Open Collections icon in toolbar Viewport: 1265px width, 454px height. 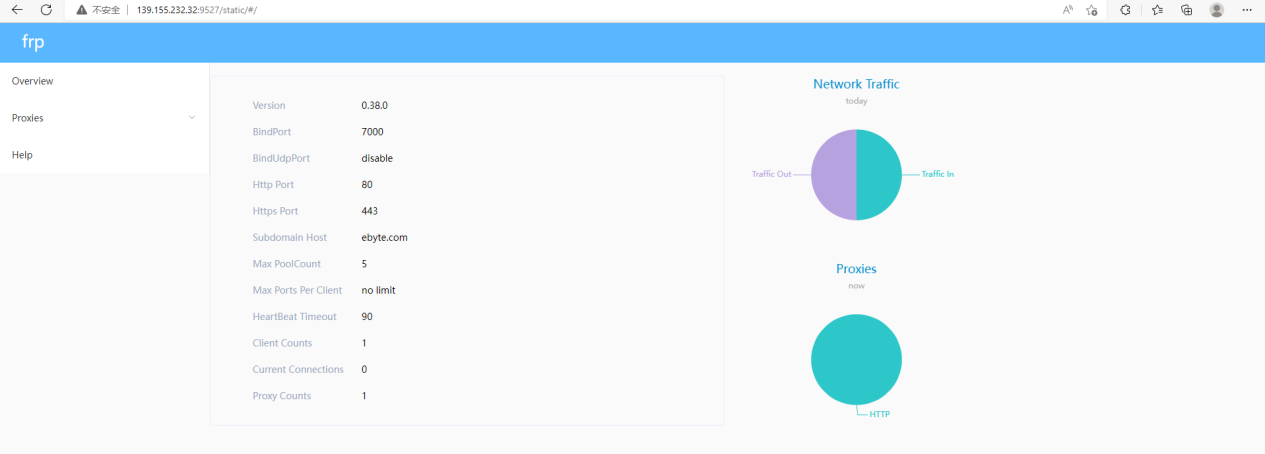click(x=1187, y=9)
